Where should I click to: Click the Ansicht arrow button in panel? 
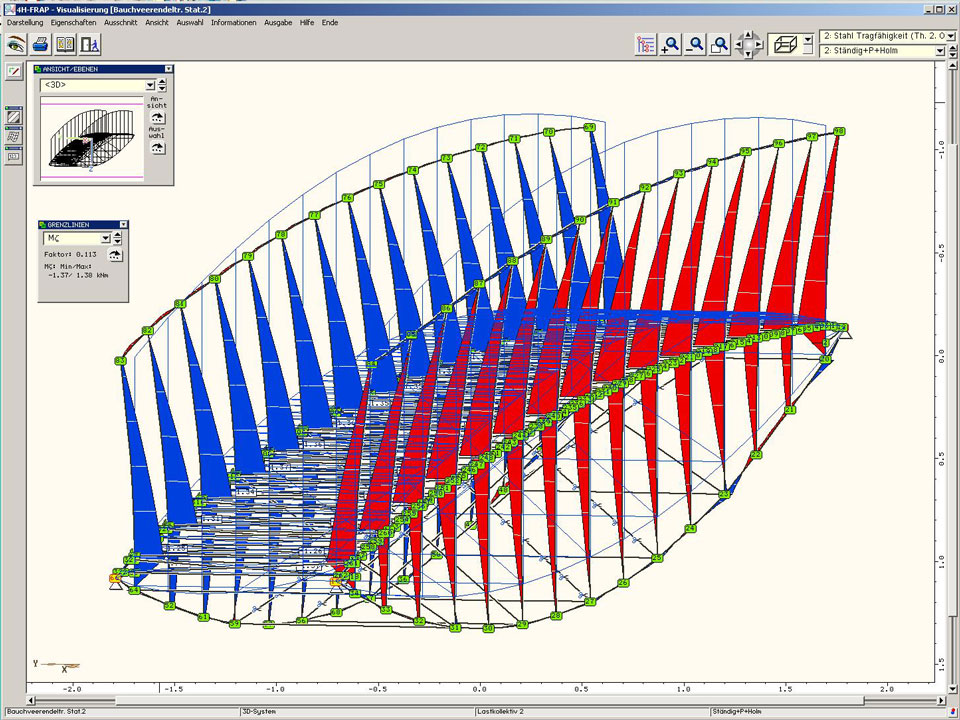(x=157, y=118)
